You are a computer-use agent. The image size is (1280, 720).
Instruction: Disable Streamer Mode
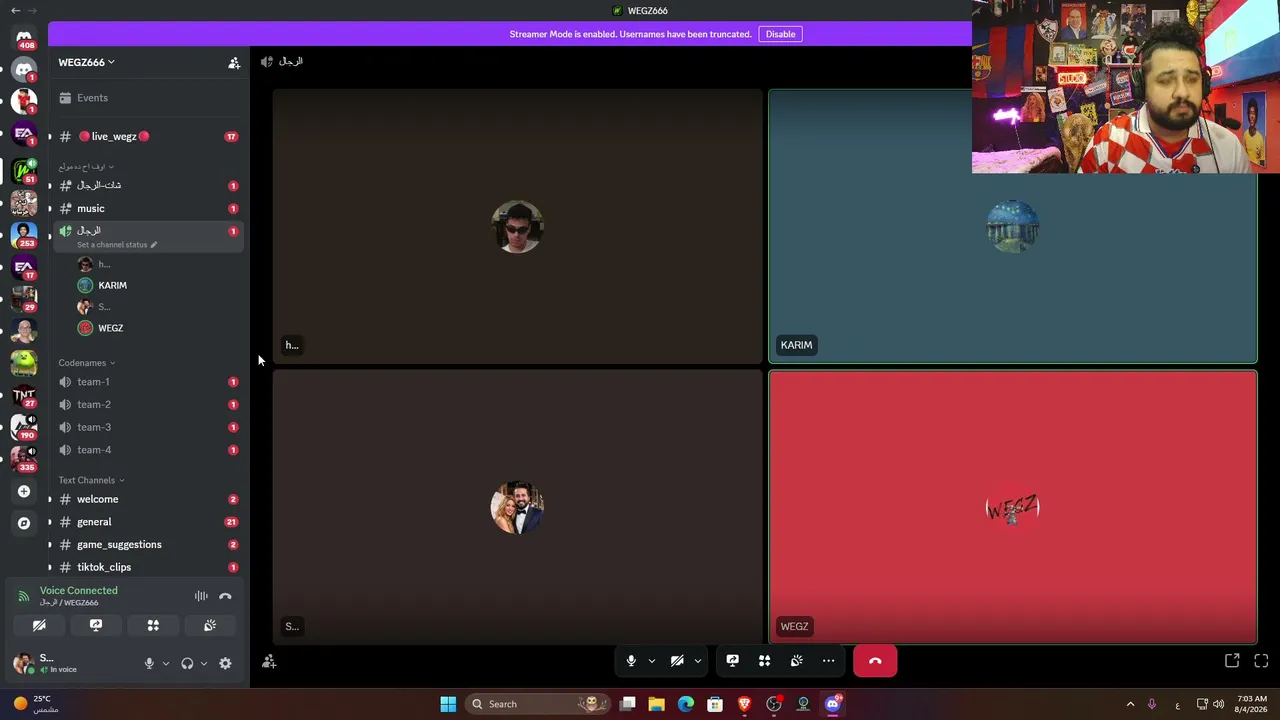pyautogui.click(x=780, y=34)
